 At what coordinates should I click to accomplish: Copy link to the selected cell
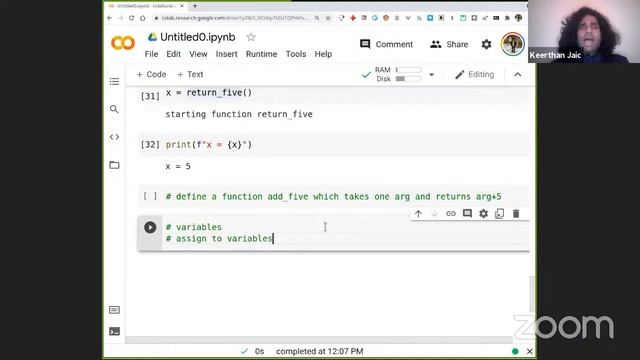(x=451, y=213)
